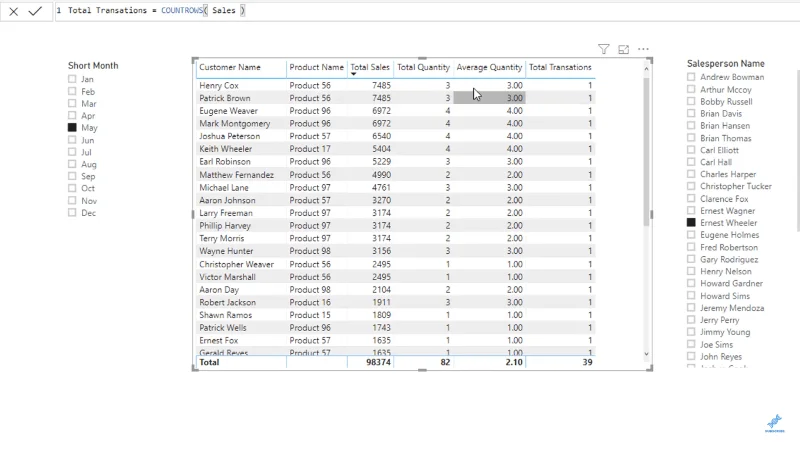Sort by the Total Sales column header
Image resolution: width=800 pixels, height=449 pixels.
pos(370,67)
